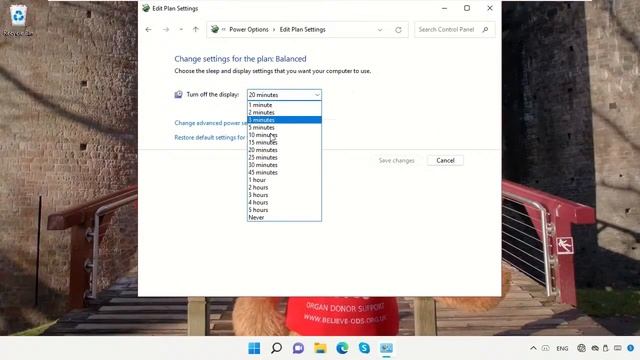Pick 3 hours from the list
The image size is (640, 360).
(284, 195)
